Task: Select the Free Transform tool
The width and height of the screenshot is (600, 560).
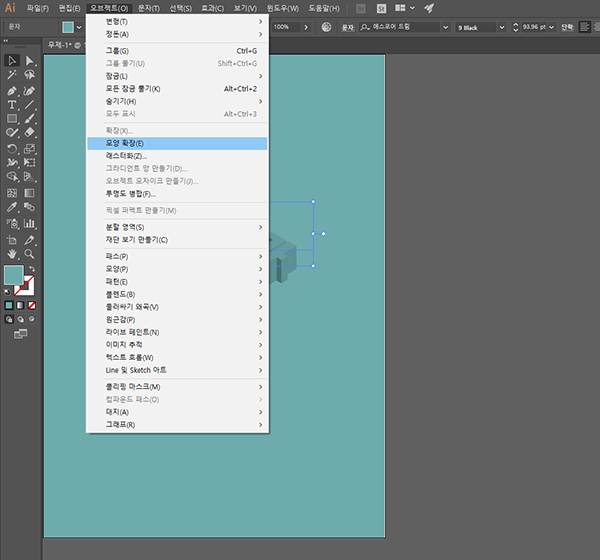Action: point(29,162)
